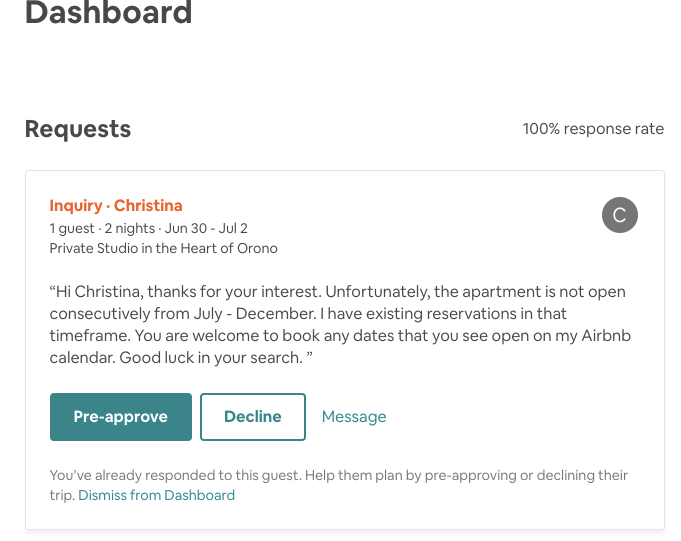Dismiss this request from Dashboard

coord(156,495)
